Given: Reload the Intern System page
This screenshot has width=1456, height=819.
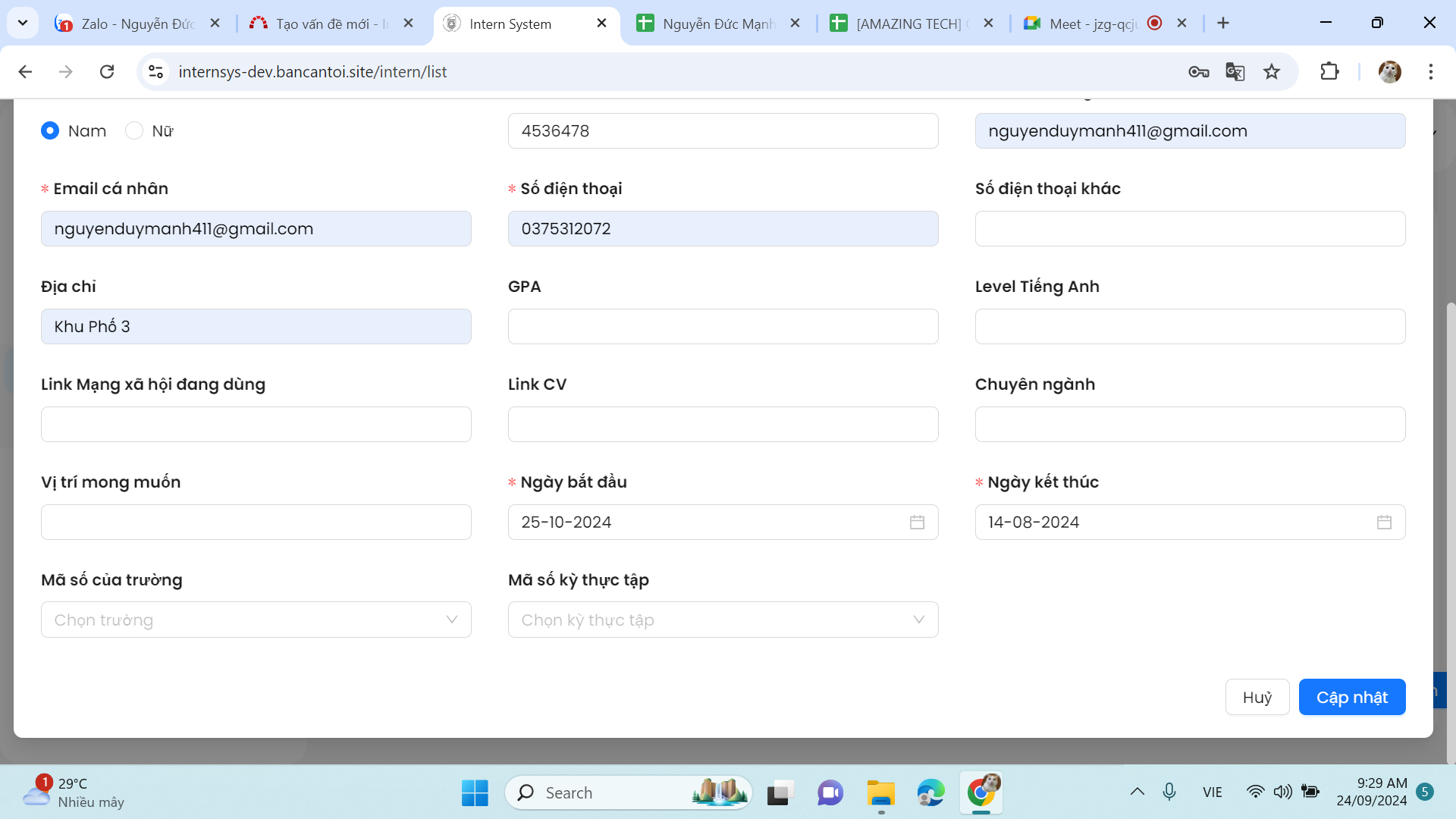Looking at the screenshot, I should [x=107, y=72].
